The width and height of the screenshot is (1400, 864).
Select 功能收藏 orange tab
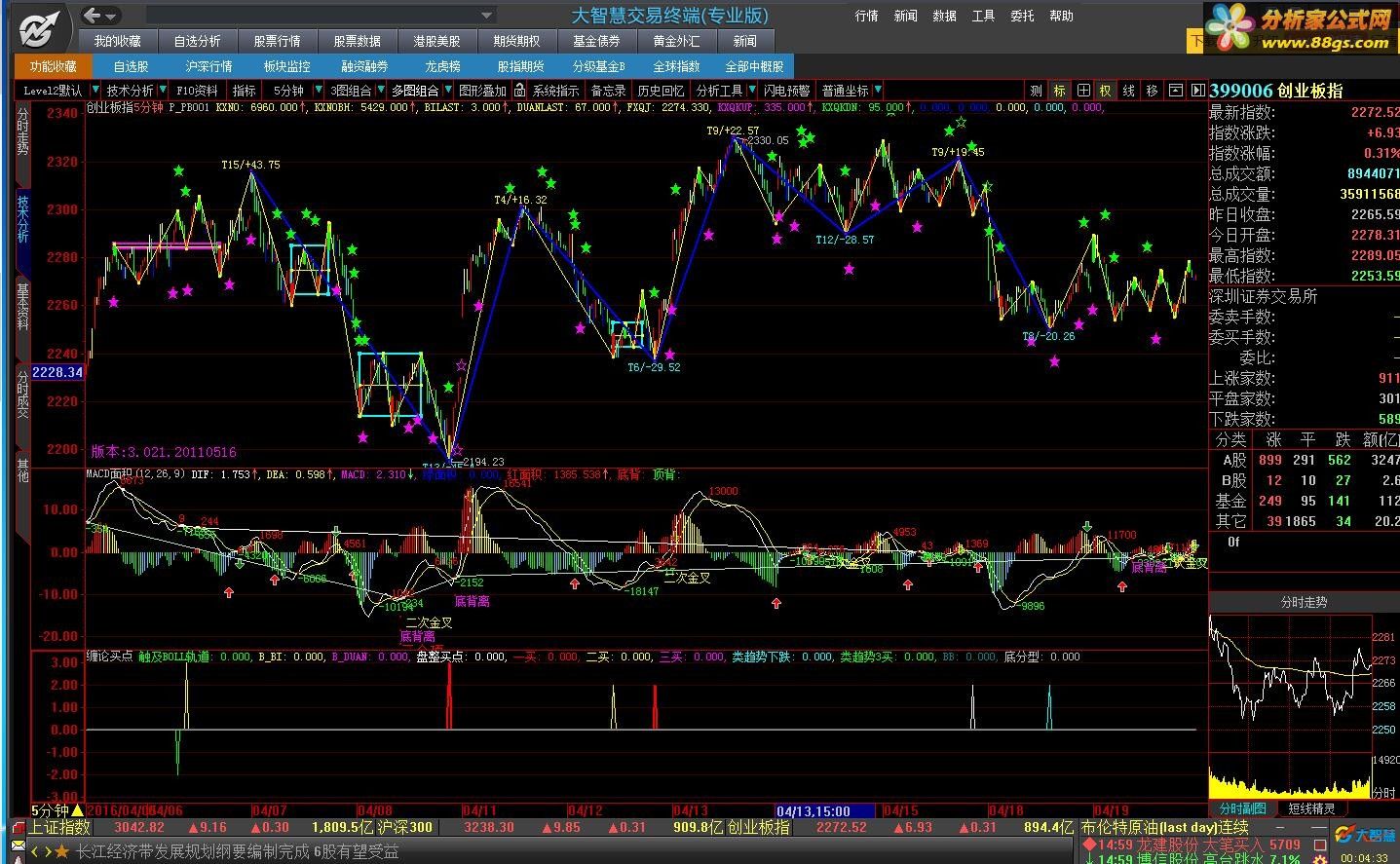coord(53,66)
